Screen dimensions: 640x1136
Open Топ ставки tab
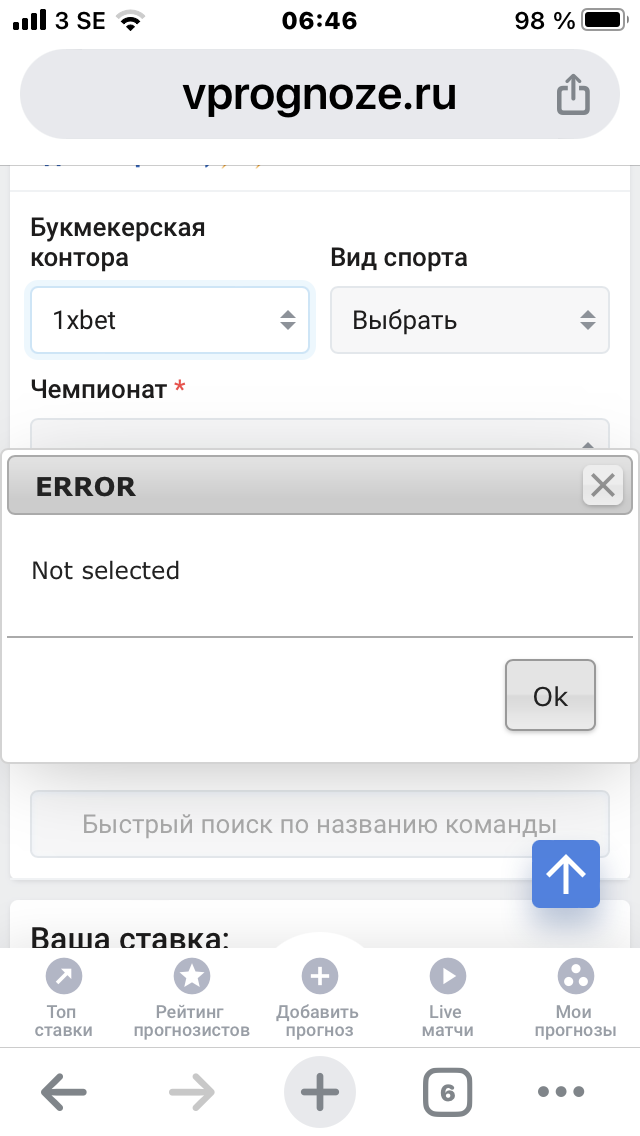(x=64, y=996)
